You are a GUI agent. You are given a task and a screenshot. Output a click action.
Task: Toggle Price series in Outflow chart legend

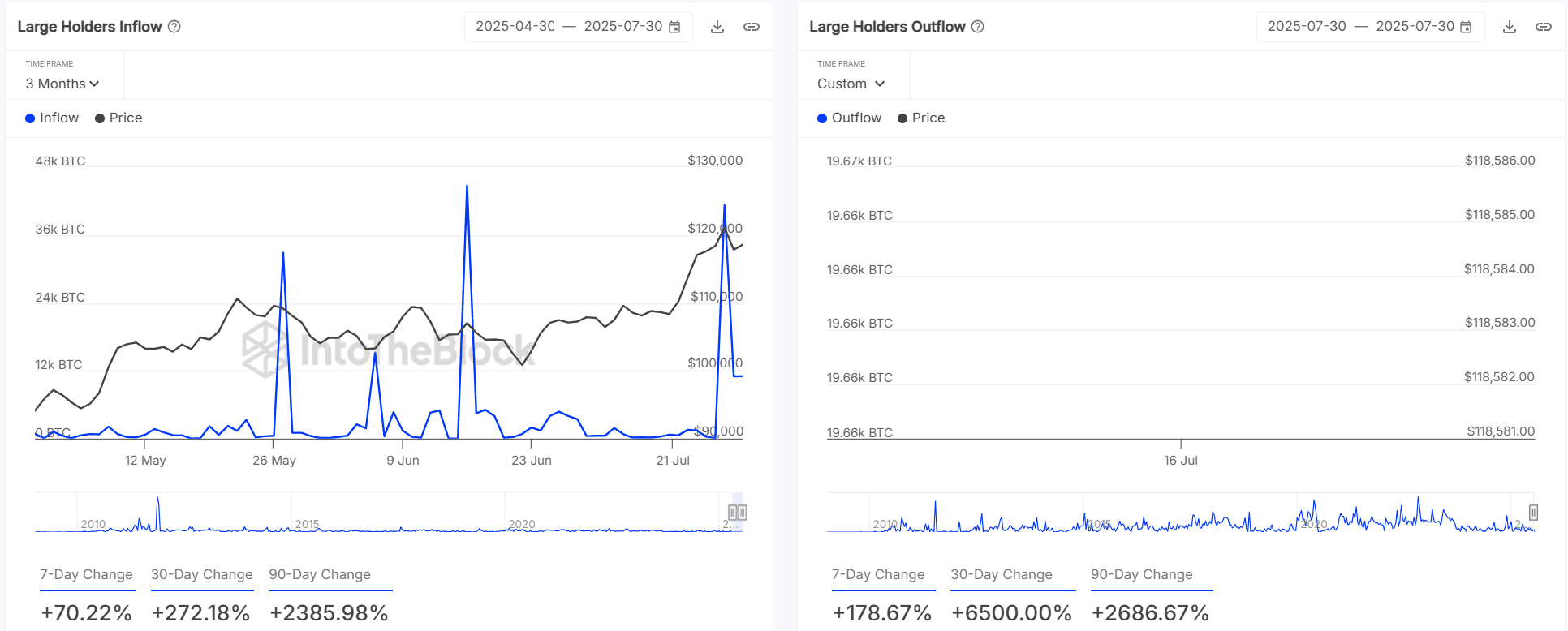click(x=921, y=118)
